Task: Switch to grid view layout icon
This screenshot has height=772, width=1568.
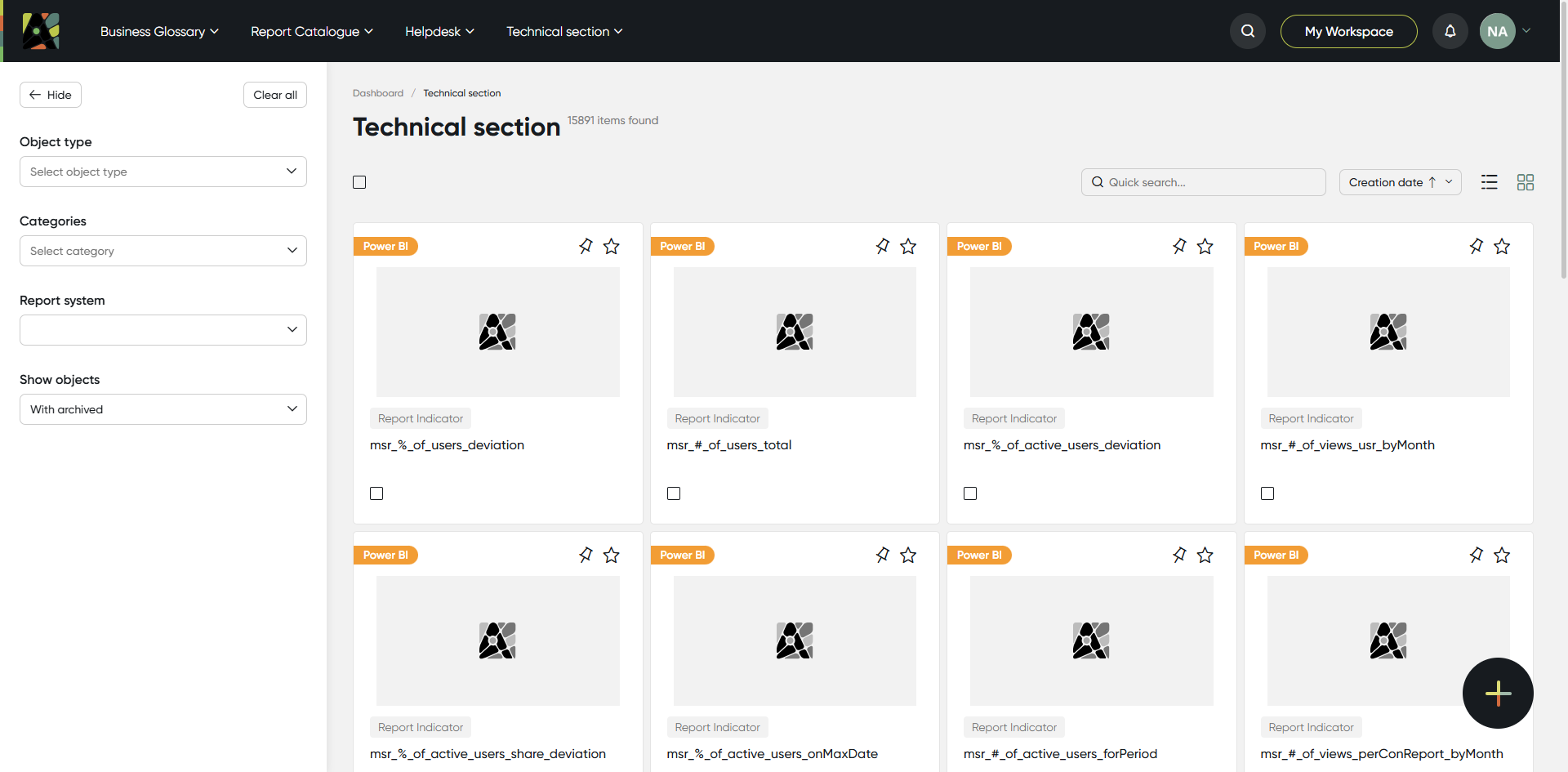Action: click(x=1525, y=182)
